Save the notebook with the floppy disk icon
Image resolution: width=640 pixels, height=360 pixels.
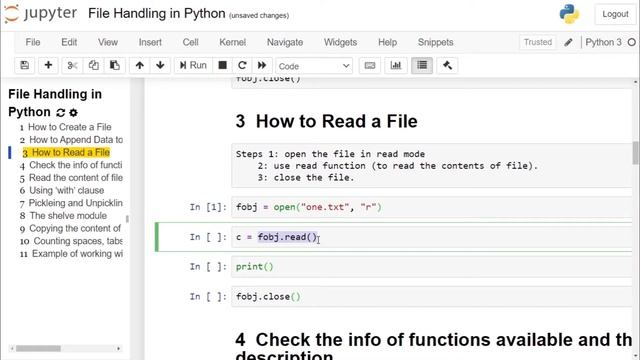pos(24,65)
